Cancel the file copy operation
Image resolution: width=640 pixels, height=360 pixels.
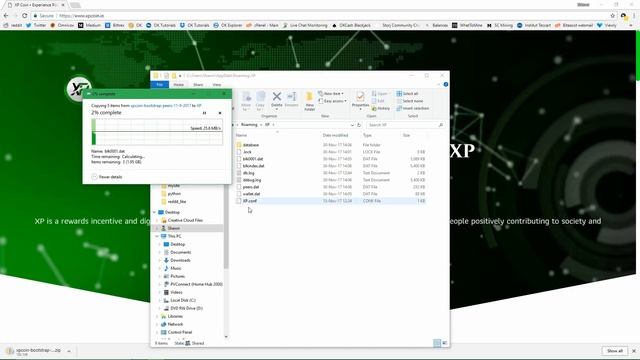tap(220, 113)
